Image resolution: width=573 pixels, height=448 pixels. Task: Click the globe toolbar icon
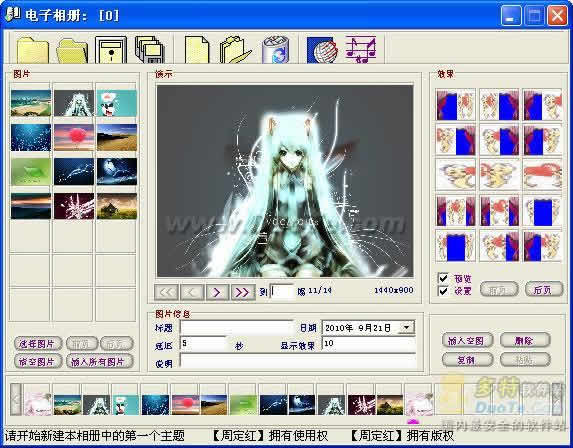pos(322,50)
